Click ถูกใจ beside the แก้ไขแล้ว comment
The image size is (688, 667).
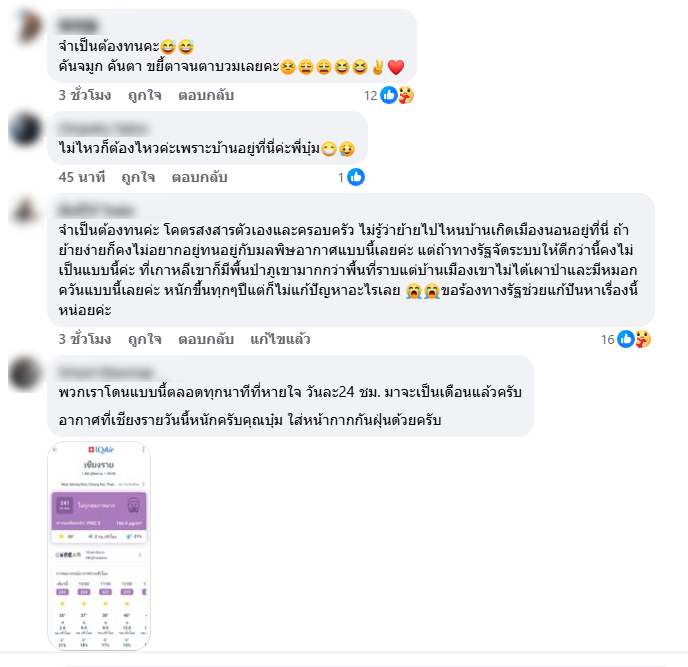(x=145, y=339)
